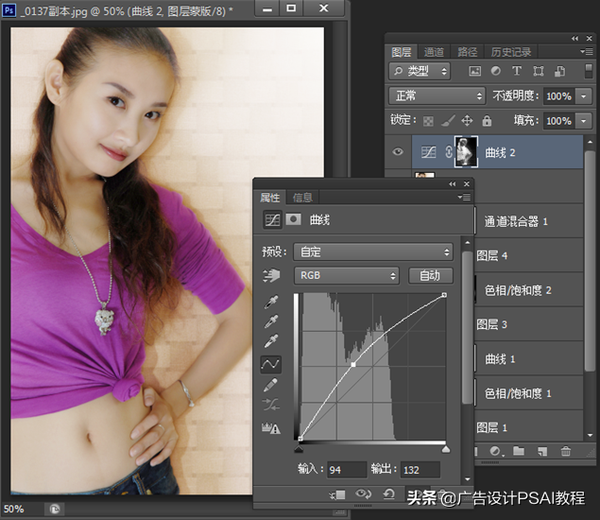600x520 pixels.
Task: Click the 自动 button in Curves
Action: (429, 275)
